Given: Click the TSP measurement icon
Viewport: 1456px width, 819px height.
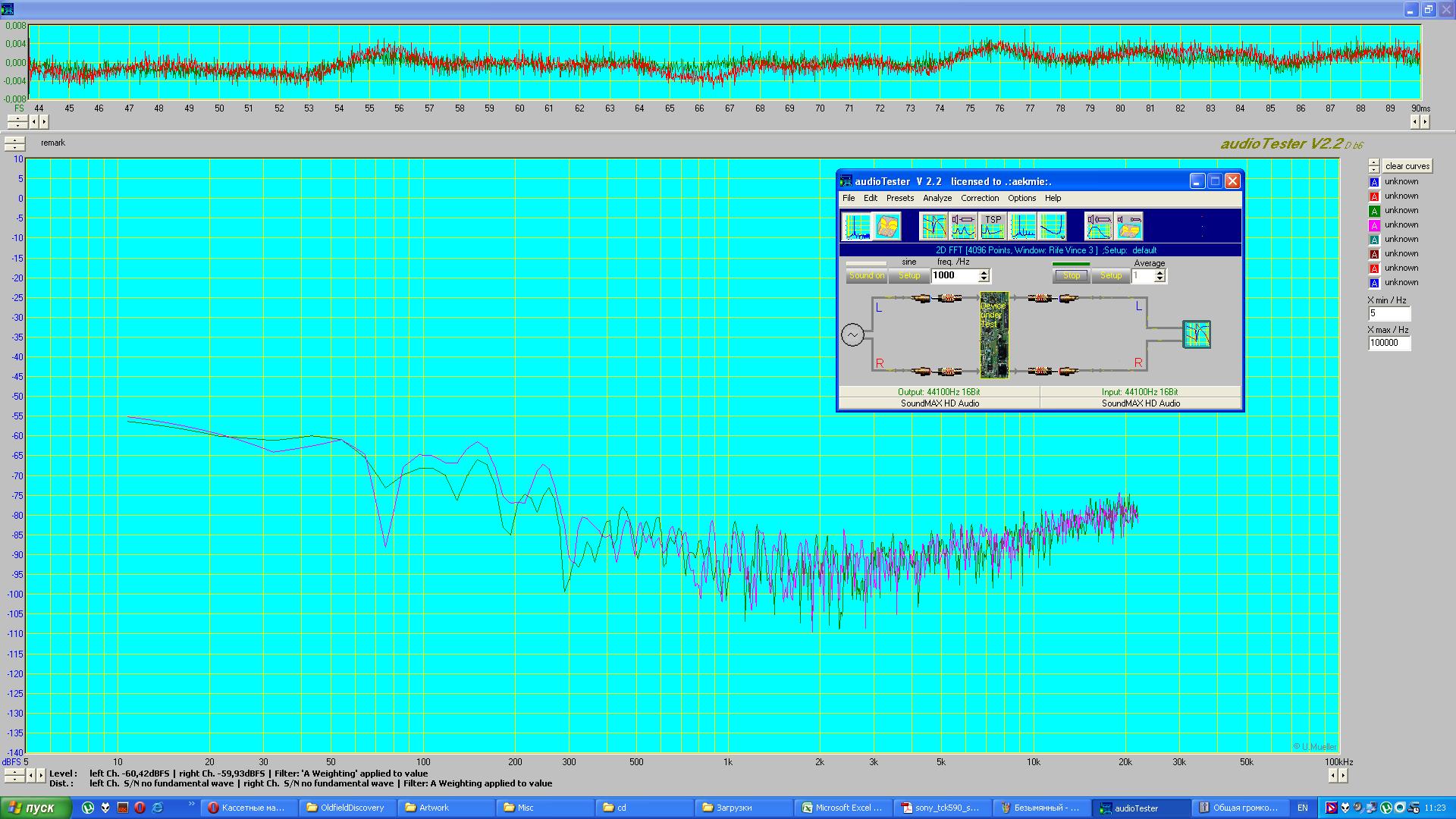Looking at the screenshot, I should 993,226.
